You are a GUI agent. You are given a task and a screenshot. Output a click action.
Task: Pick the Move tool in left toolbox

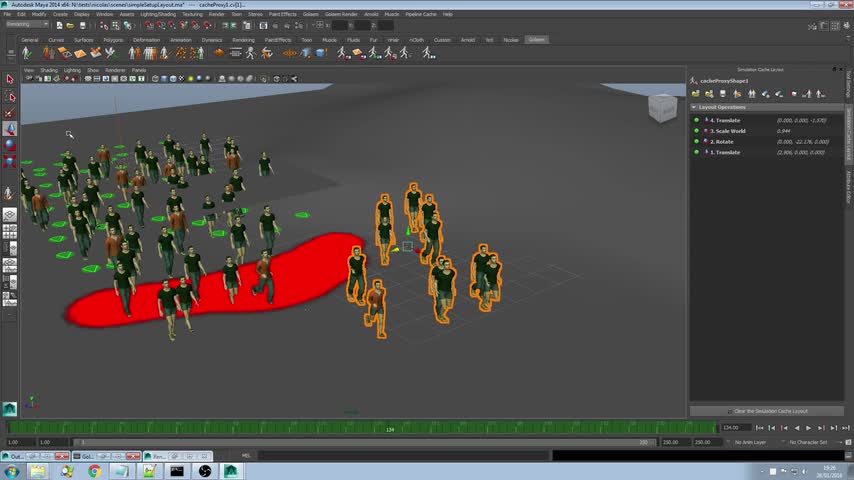point(9,129)
